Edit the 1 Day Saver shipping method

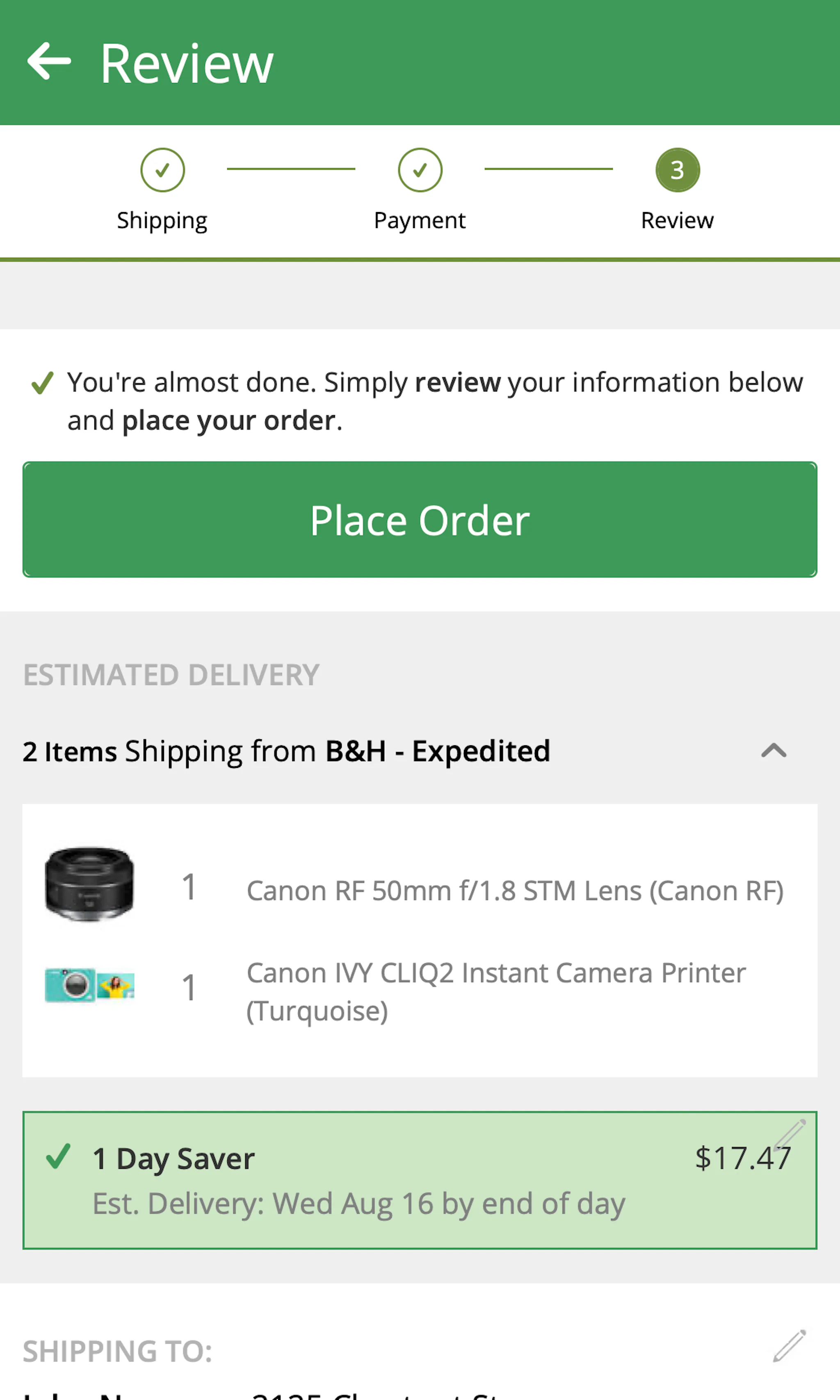coord(790,1133)
